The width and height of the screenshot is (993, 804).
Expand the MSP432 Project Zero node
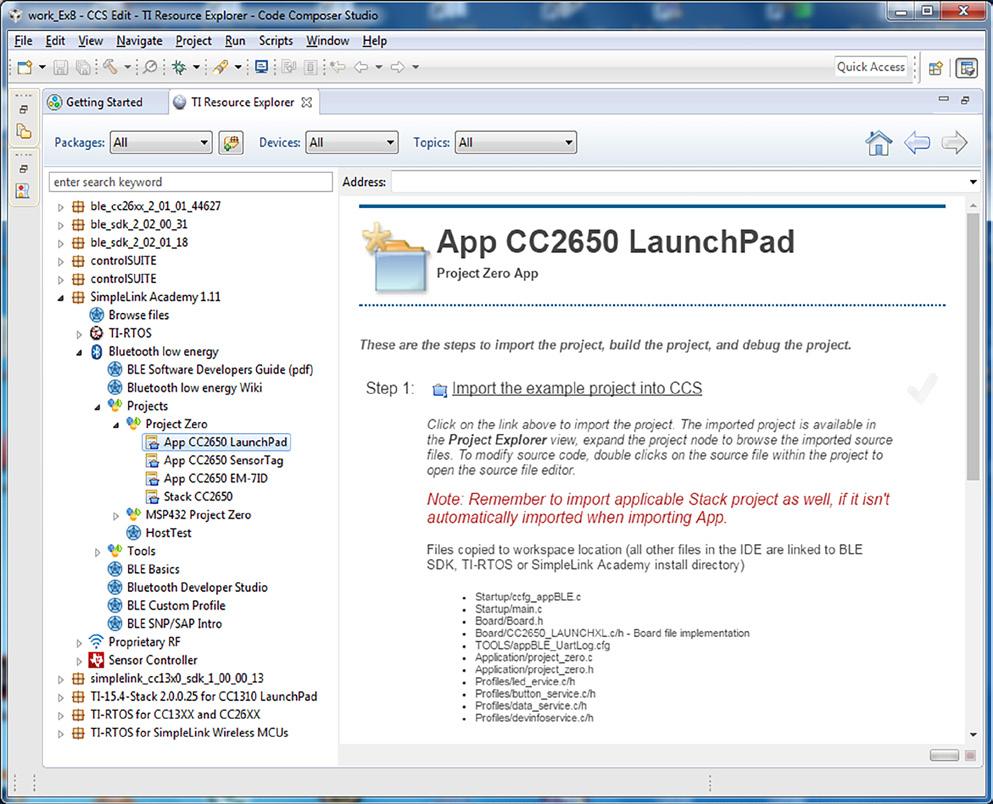116,516
